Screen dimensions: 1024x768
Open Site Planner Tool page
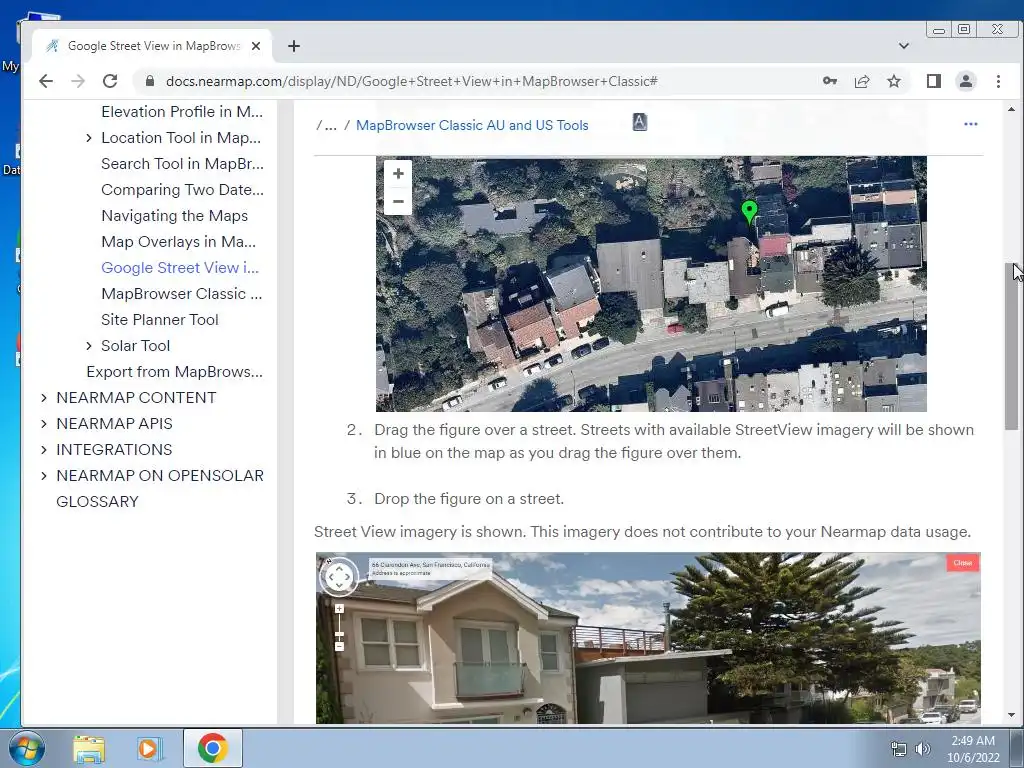pyautogui.click(x=159, y=320)
